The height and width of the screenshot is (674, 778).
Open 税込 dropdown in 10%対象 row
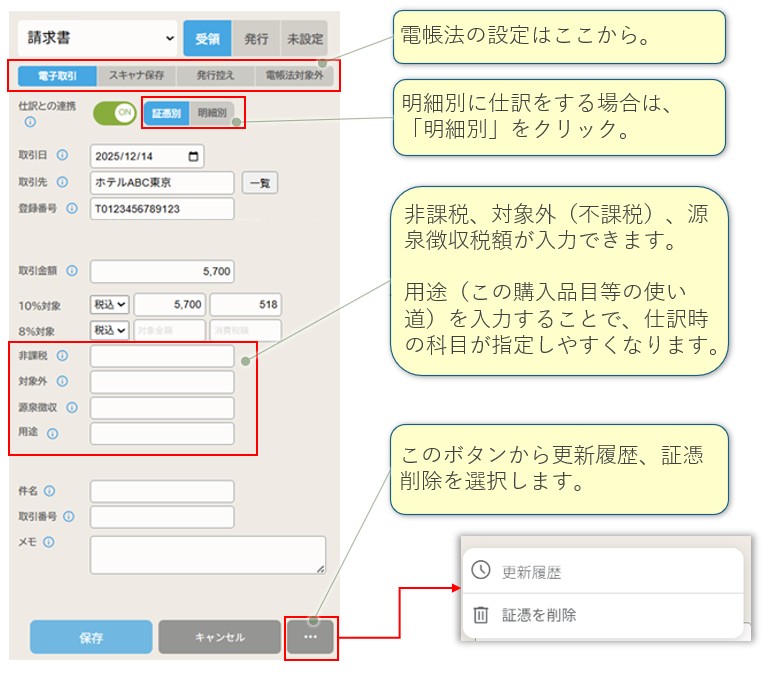tap(109, 304)
